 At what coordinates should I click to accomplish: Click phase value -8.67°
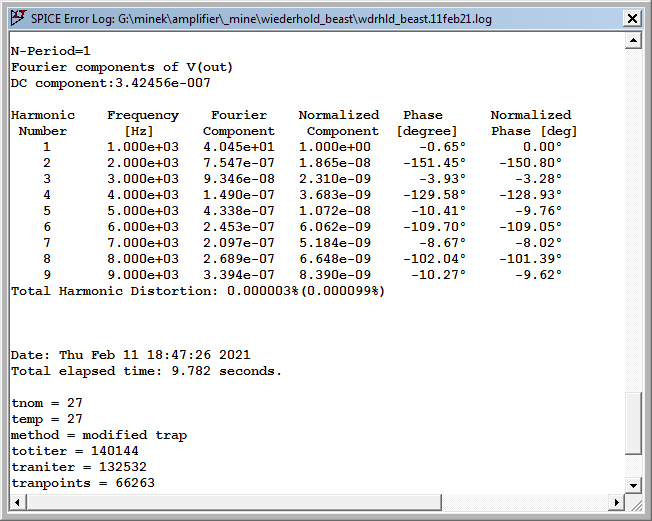pyautogui.click(x=442, y=243)
